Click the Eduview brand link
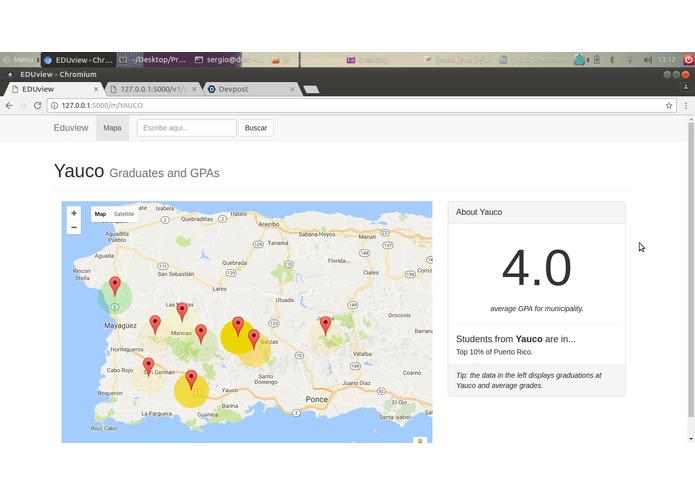This screenshot has width=695, height=494. pos(71,128)
